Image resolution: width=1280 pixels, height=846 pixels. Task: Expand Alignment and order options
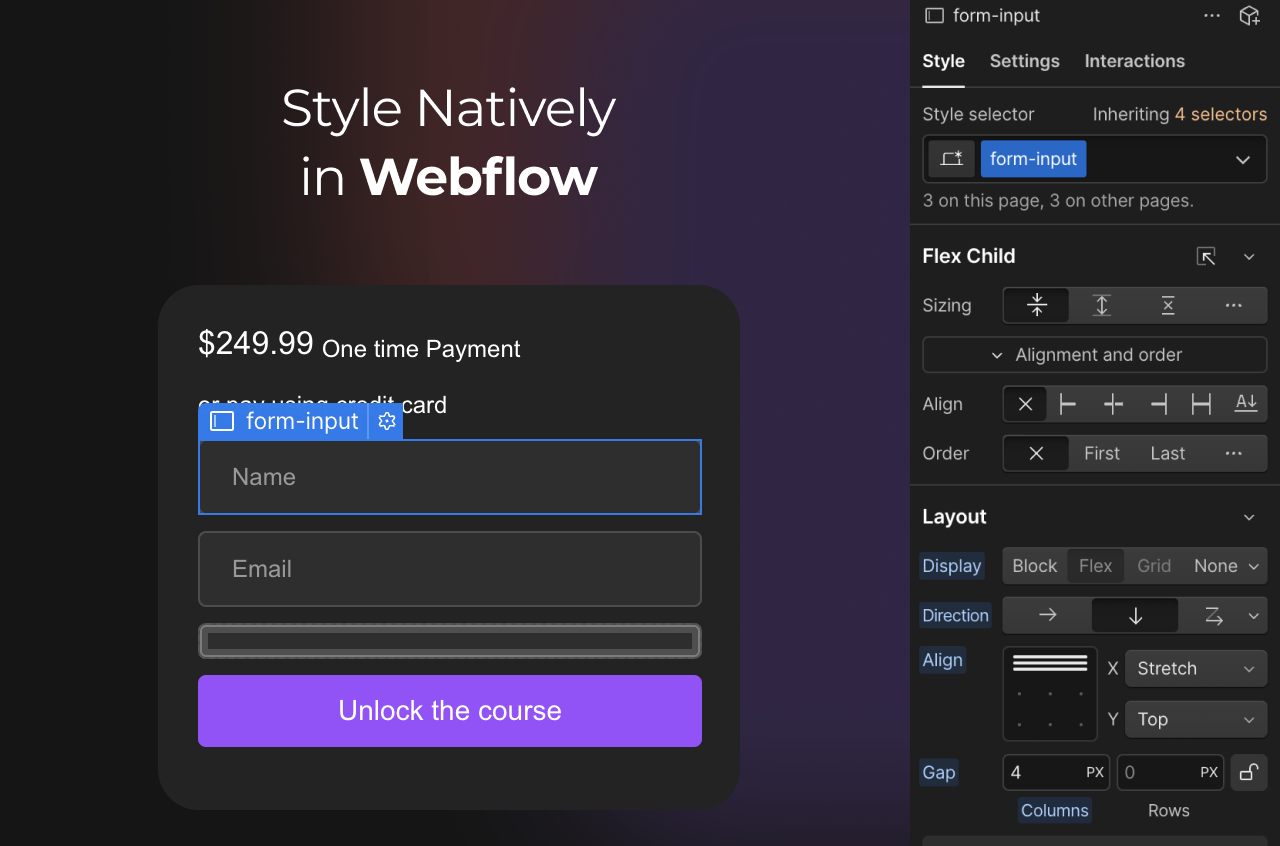click(1094, 354)
